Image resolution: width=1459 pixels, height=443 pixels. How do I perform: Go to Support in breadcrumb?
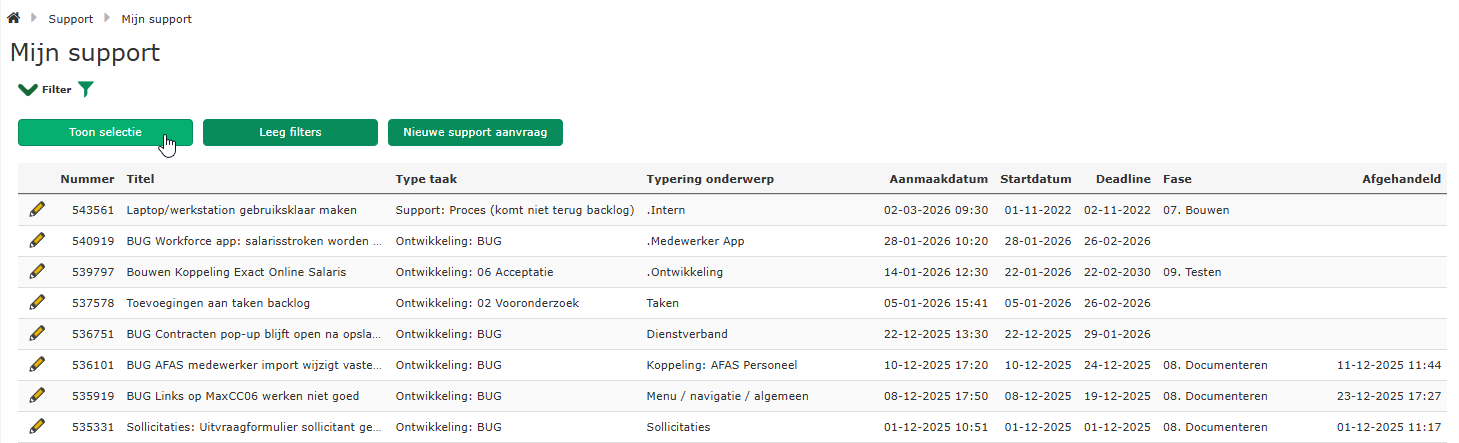pyautogui.click(x=70, y=19)
